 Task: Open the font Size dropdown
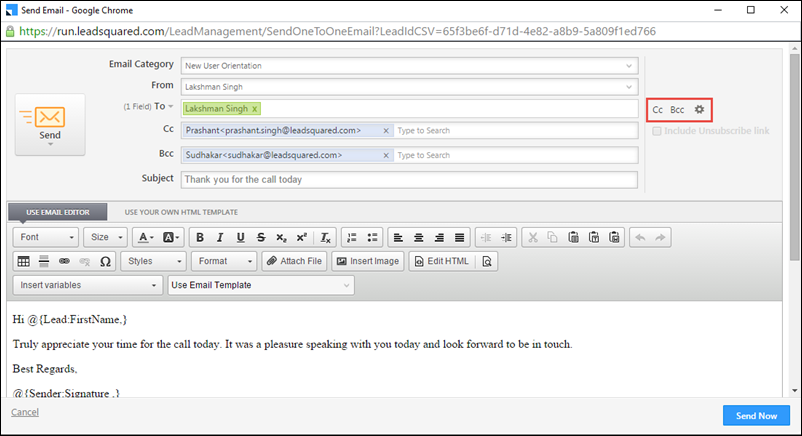coord(106,237)
